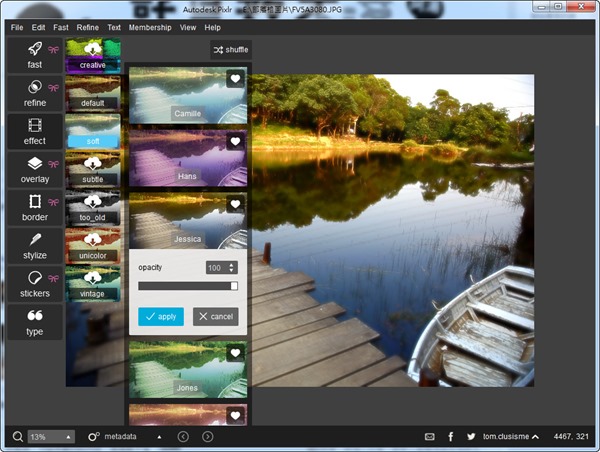Viewport: 600px width, 452px height.
Task: Expand the metadata panel arrow
Action: point(159,437)
